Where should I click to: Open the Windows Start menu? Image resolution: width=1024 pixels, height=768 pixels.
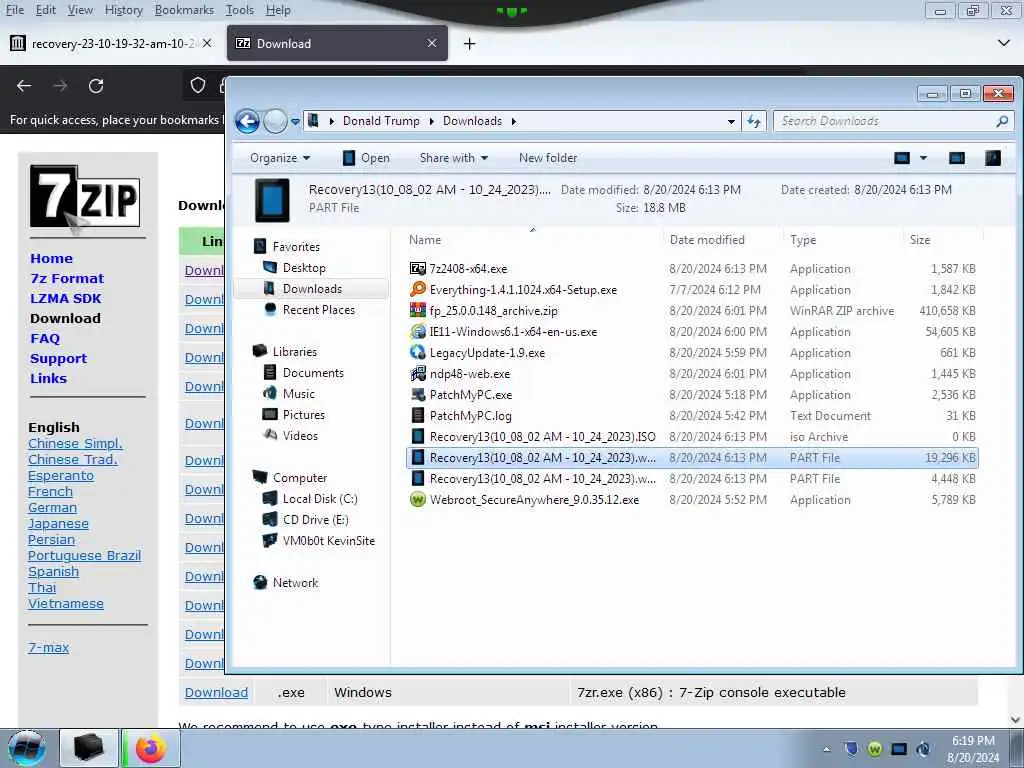pyautogui.click(x=27, y=748)
